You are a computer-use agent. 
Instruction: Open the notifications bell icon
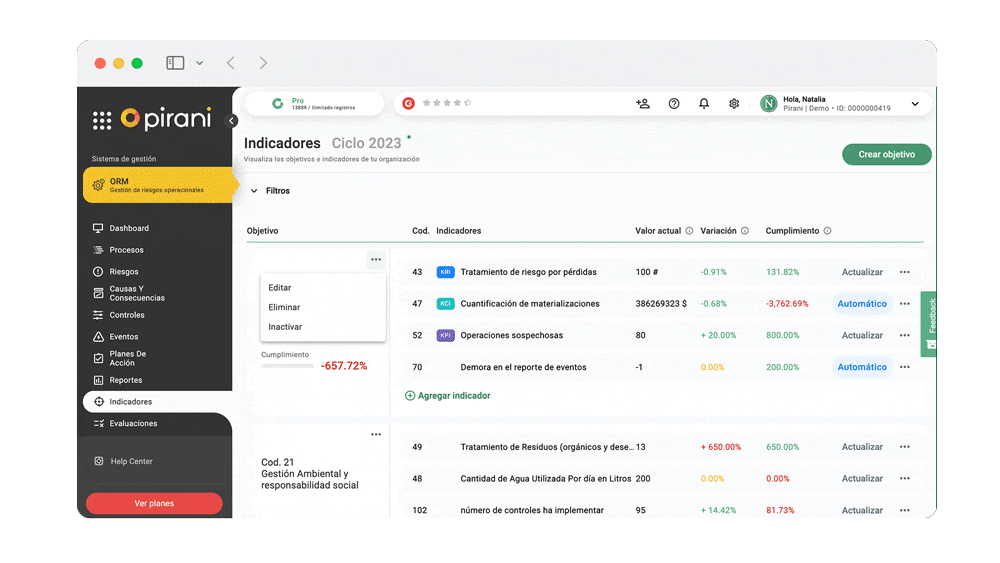click(704, 103)
